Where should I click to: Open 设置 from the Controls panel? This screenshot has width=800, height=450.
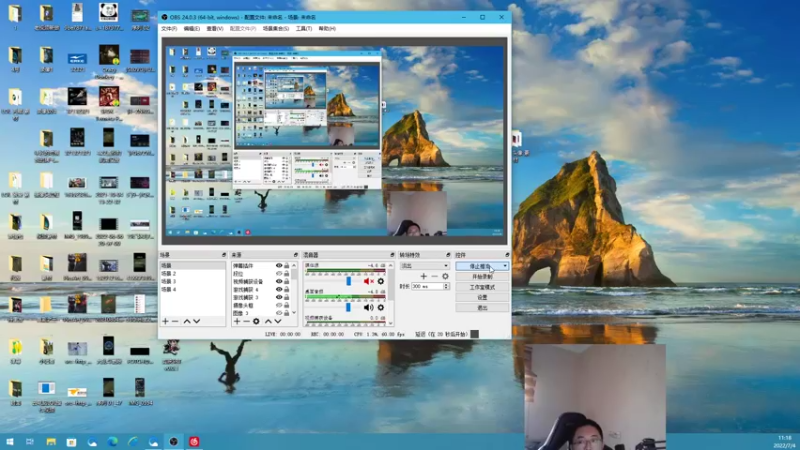pos(482,297)
